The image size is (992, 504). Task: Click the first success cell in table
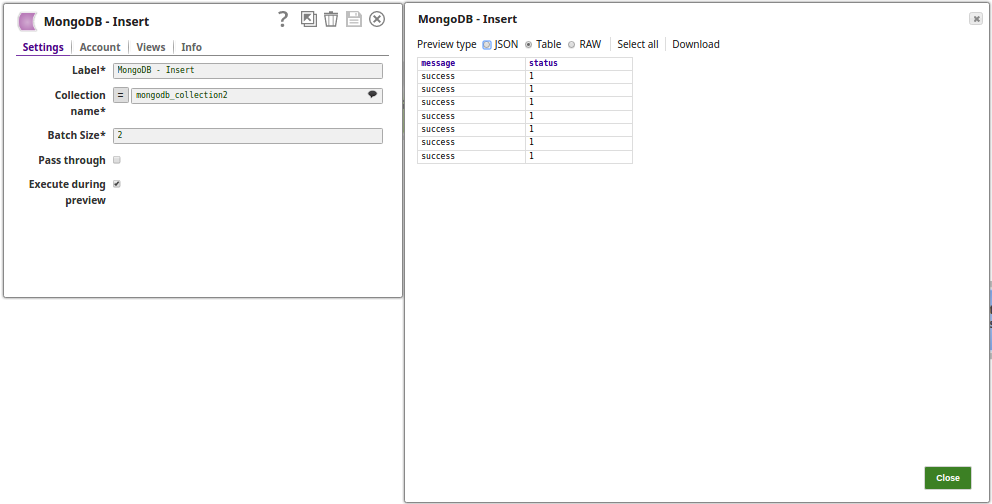(471, 77)
